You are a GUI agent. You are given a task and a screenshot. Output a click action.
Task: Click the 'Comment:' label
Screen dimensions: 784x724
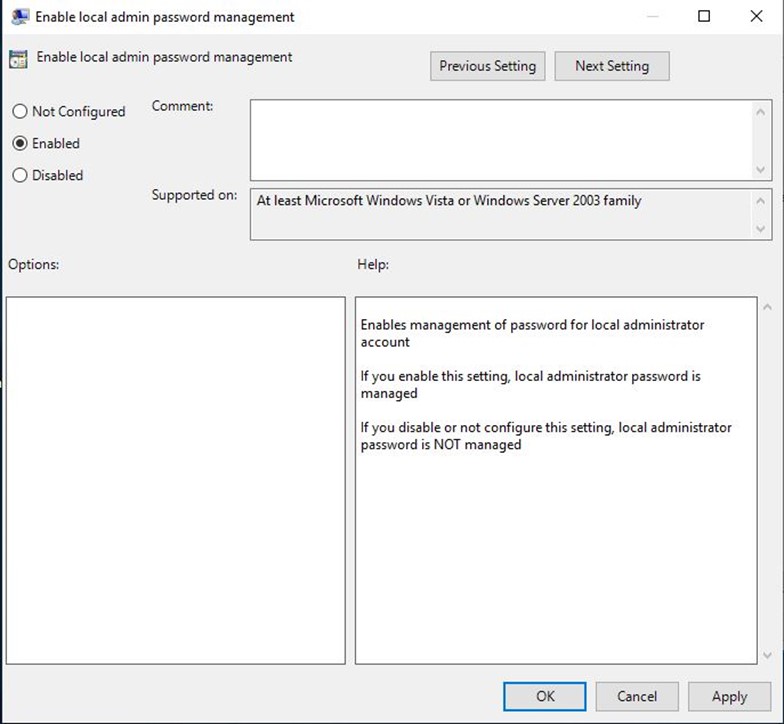[x=182, y=106]
